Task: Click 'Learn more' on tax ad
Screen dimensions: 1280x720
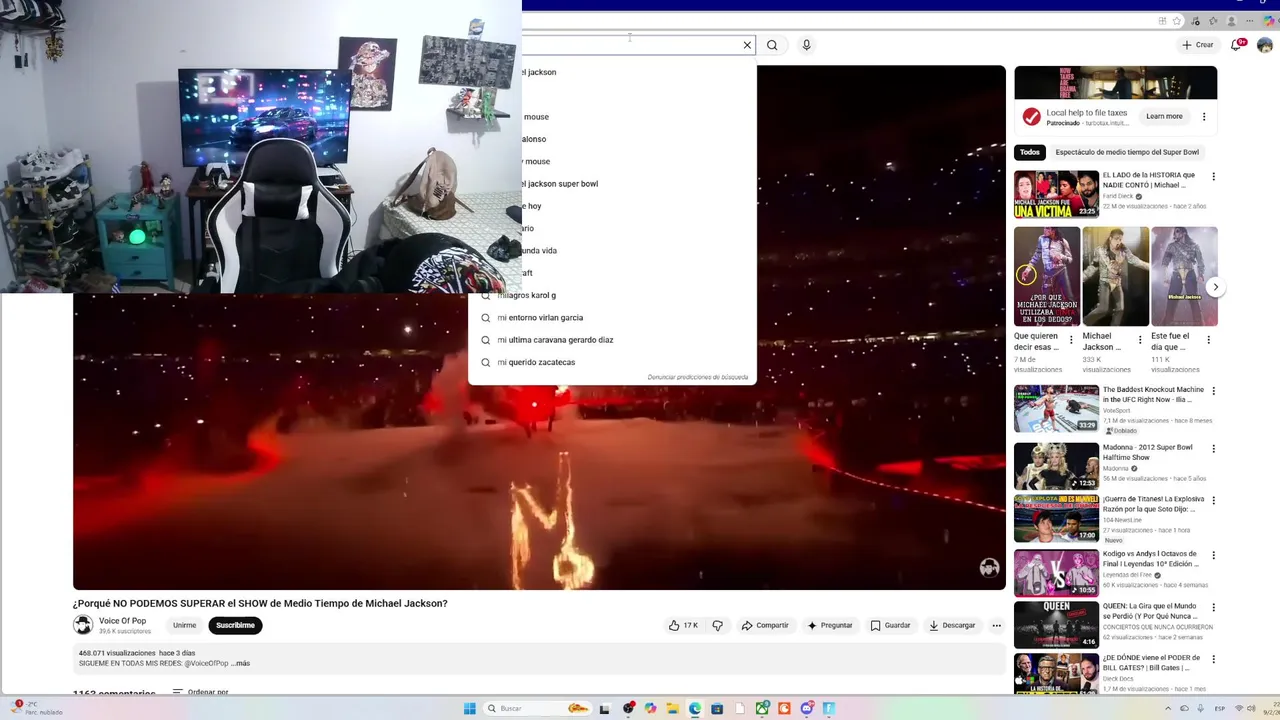Action: tap(1164, 117)
